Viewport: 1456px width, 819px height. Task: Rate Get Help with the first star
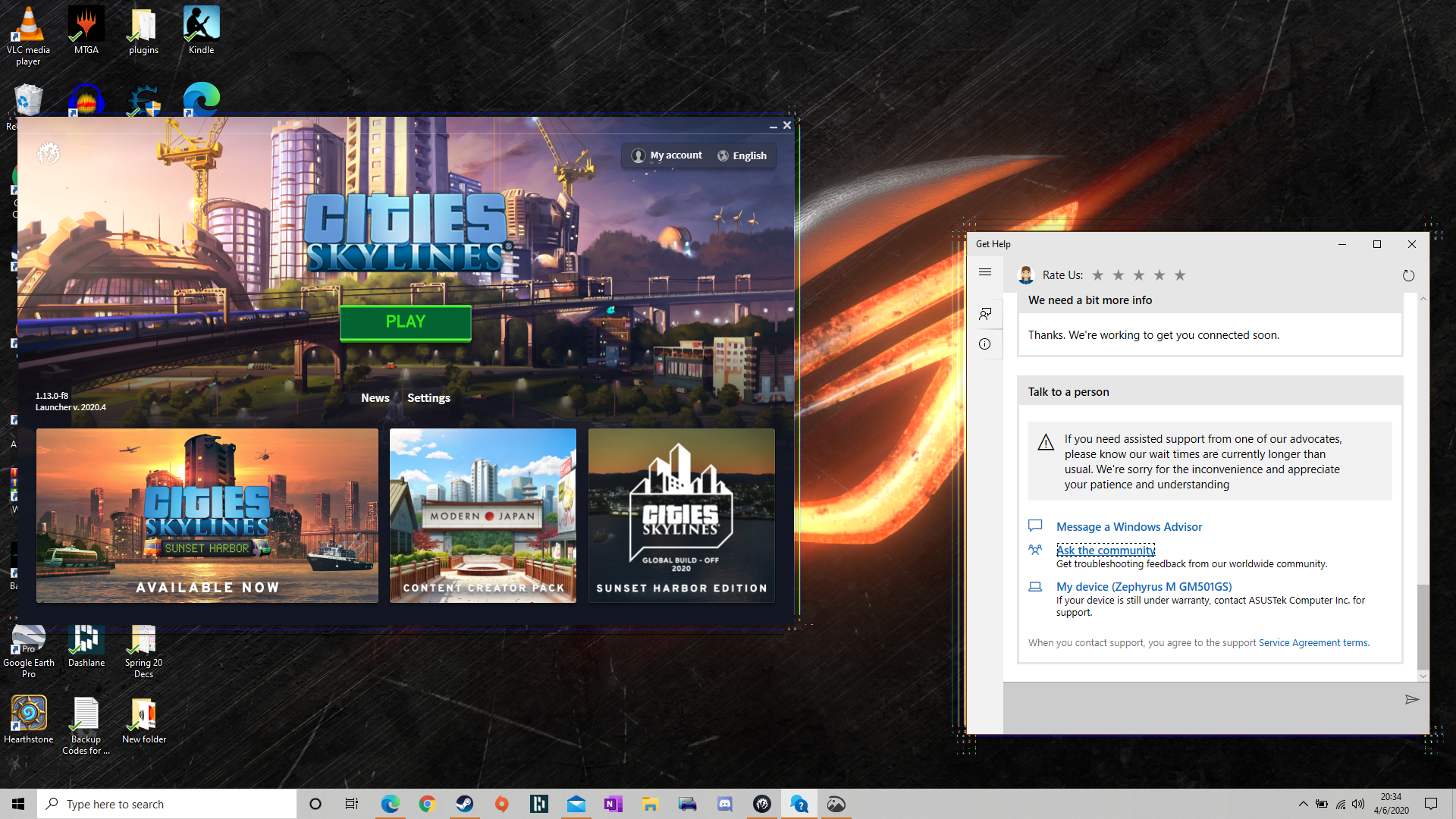click(x=1097, y=275)
